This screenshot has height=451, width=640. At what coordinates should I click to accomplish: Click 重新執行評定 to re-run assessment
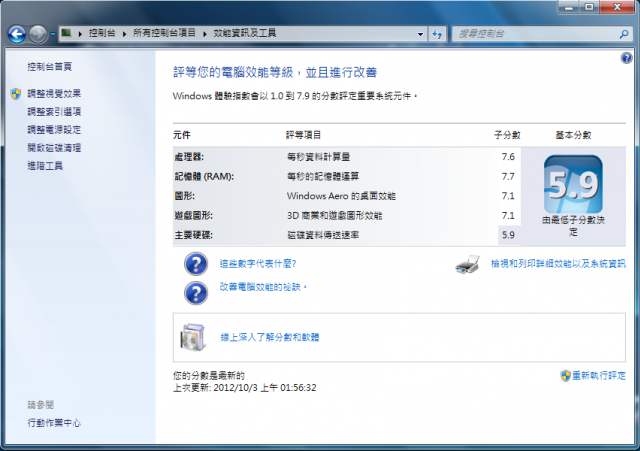pos(599,375)
